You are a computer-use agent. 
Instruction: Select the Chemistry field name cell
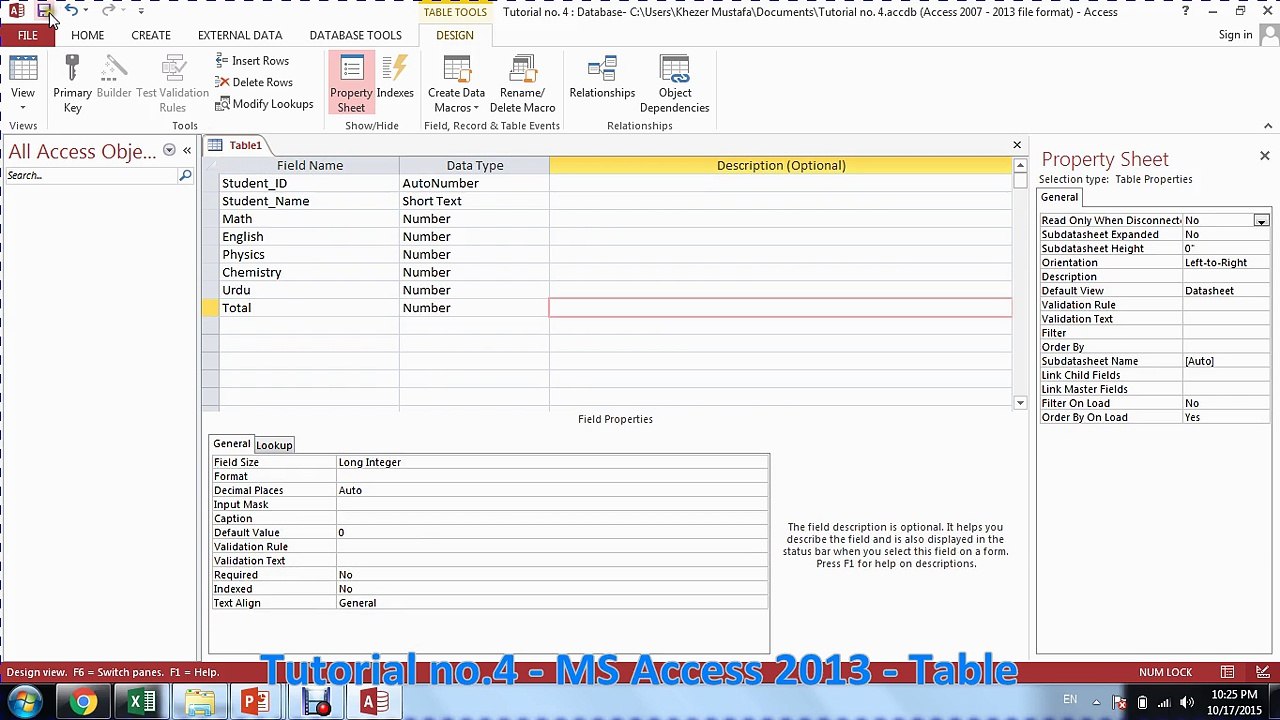coord(309,272)
